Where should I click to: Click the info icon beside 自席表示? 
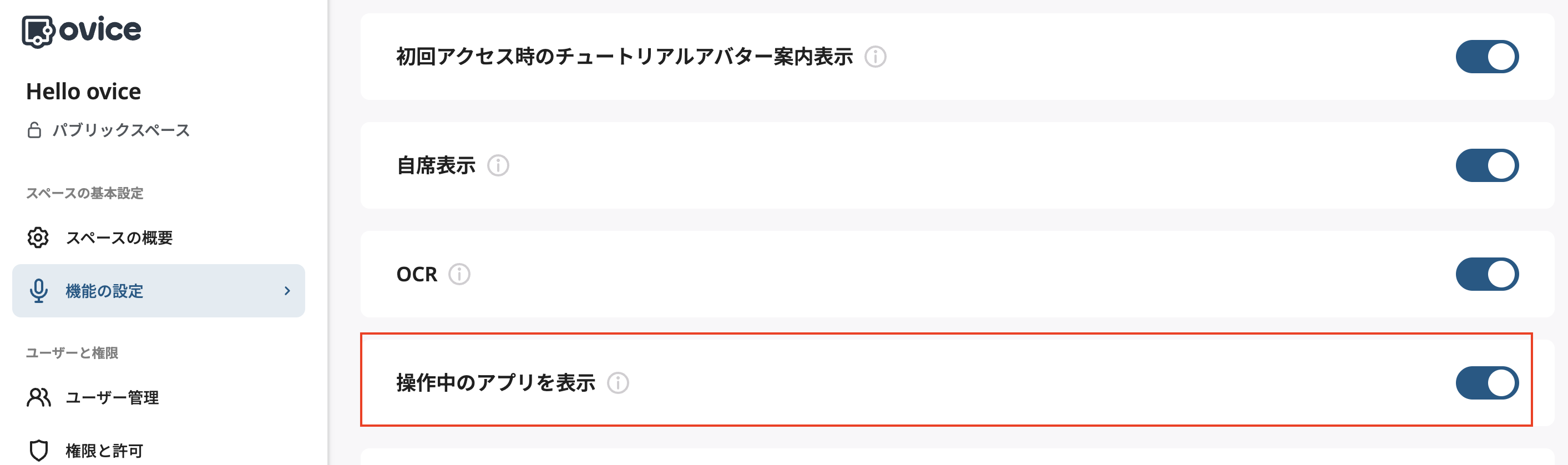coord(498,165)
